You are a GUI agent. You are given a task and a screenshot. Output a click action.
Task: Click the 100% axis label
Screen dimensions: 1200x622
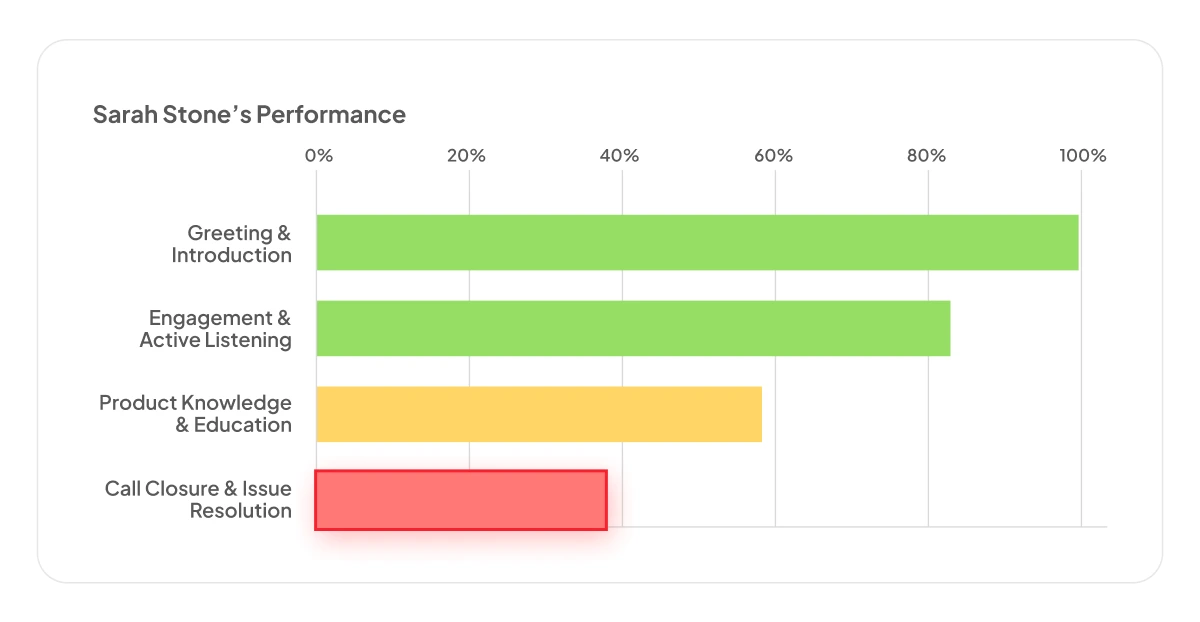tap(1083, 156)
